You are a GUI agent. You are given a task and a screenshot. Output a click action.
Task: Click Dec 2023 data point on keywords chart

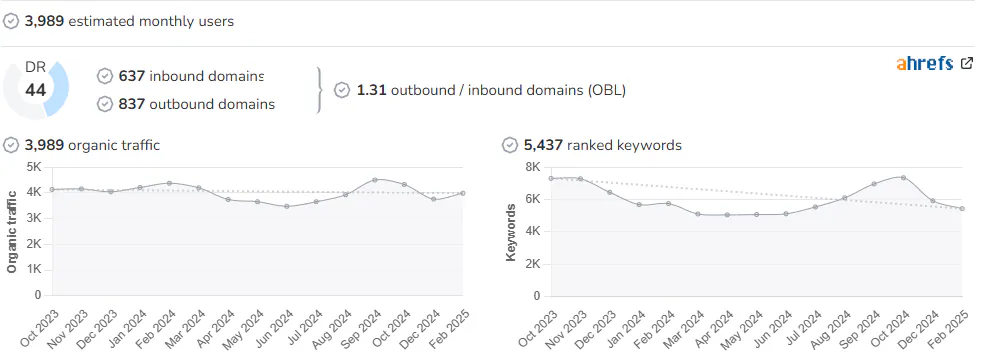[610, 192]
